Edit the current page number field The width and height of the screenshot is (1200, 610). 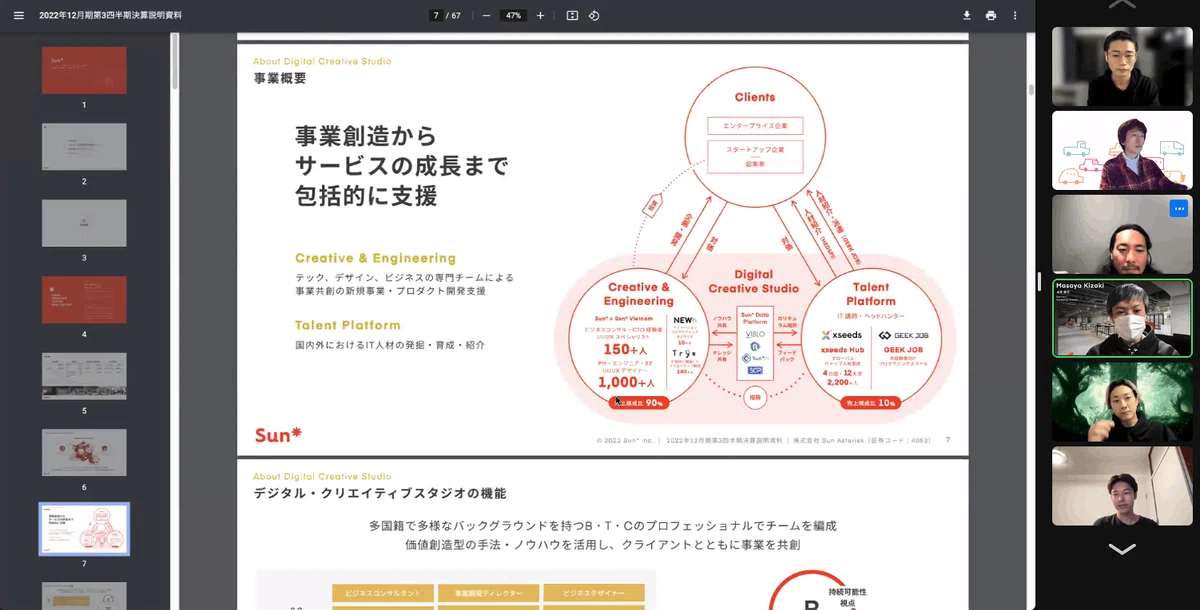(x=436, y=15)
